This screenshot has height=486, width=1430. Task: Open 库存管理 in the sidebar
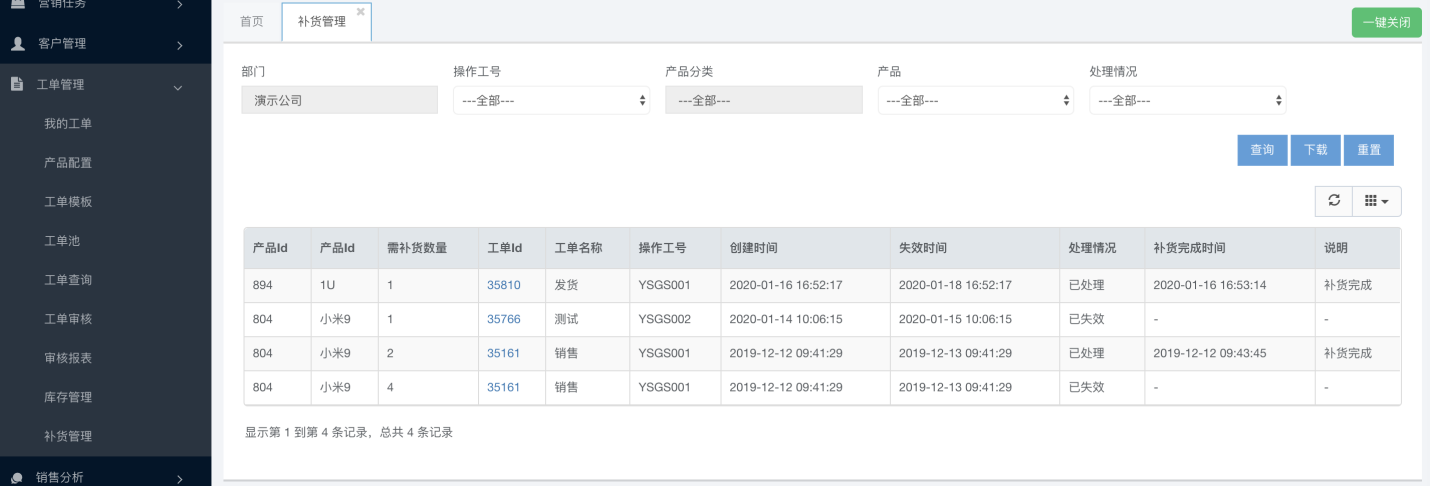tap(68, 397)
